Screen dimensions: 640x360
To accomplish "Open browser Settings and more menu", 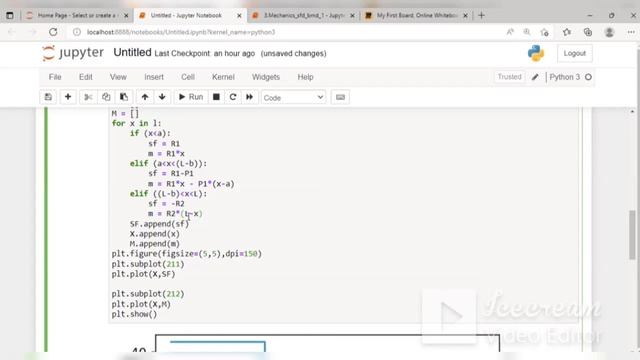I will (x=631, y=32).
